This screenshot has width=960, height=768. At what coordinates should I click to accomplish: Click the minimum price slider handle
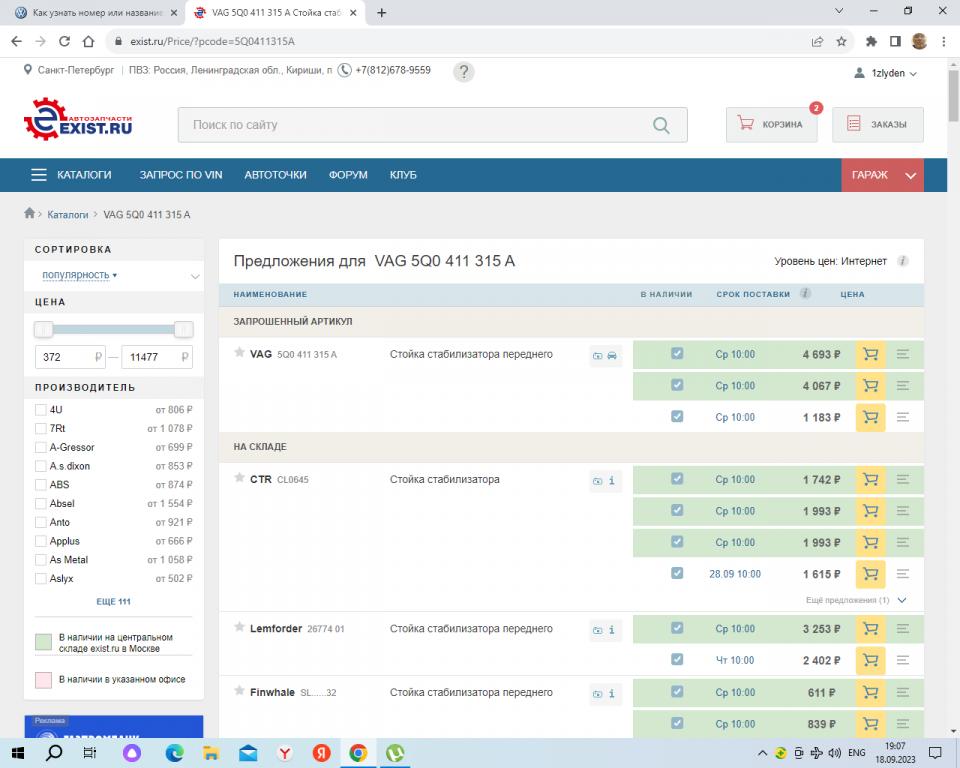pos(43,329)
